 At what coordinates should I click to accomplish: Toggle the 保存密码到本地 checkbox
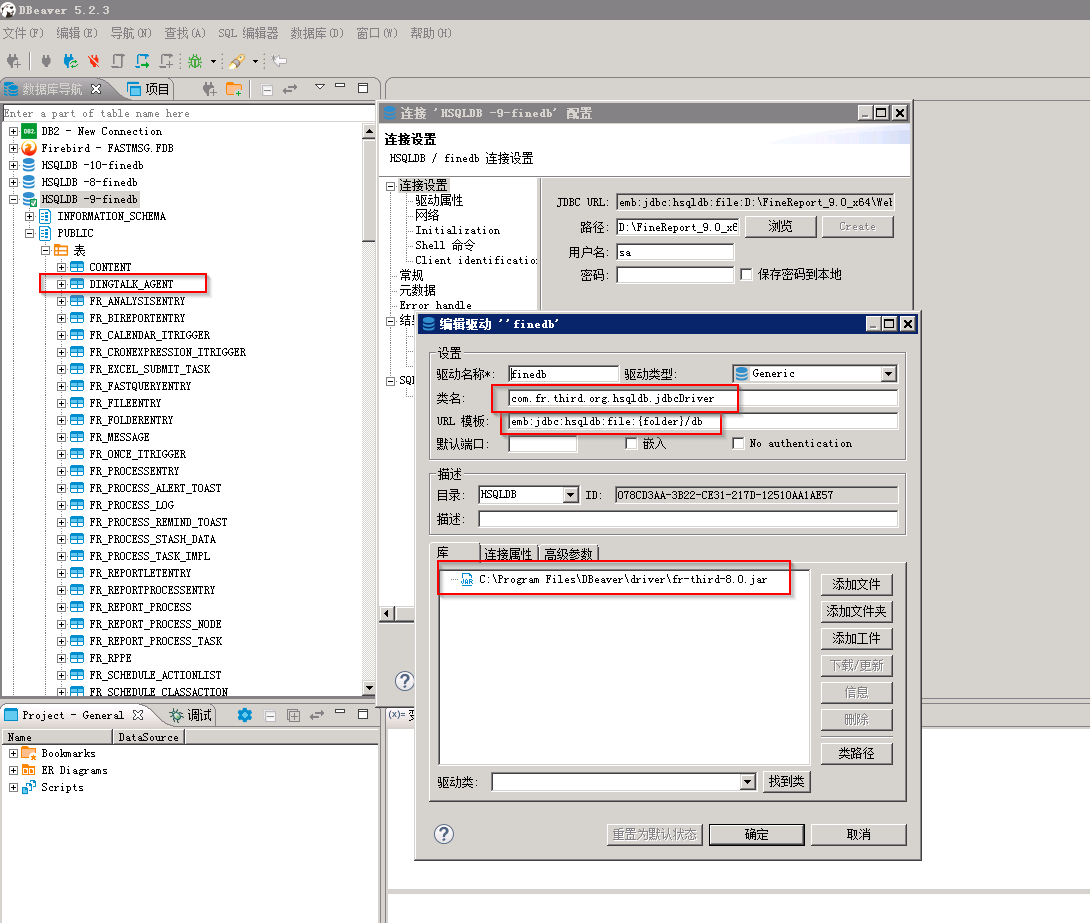click(x=747, y=275)
